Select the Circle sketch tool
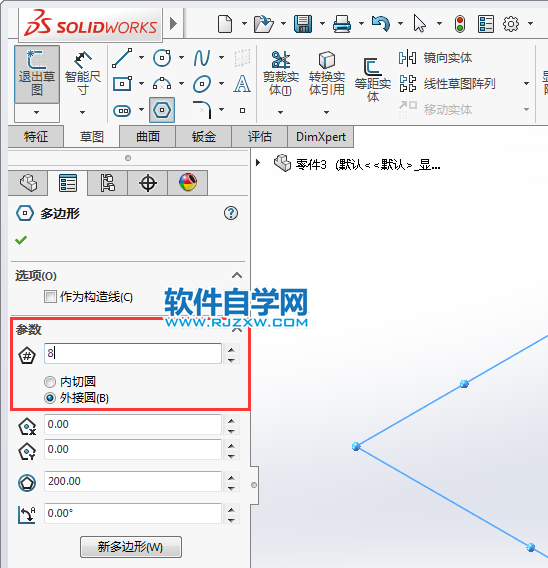This screenshot has height=568, width=548. point(162,58)
